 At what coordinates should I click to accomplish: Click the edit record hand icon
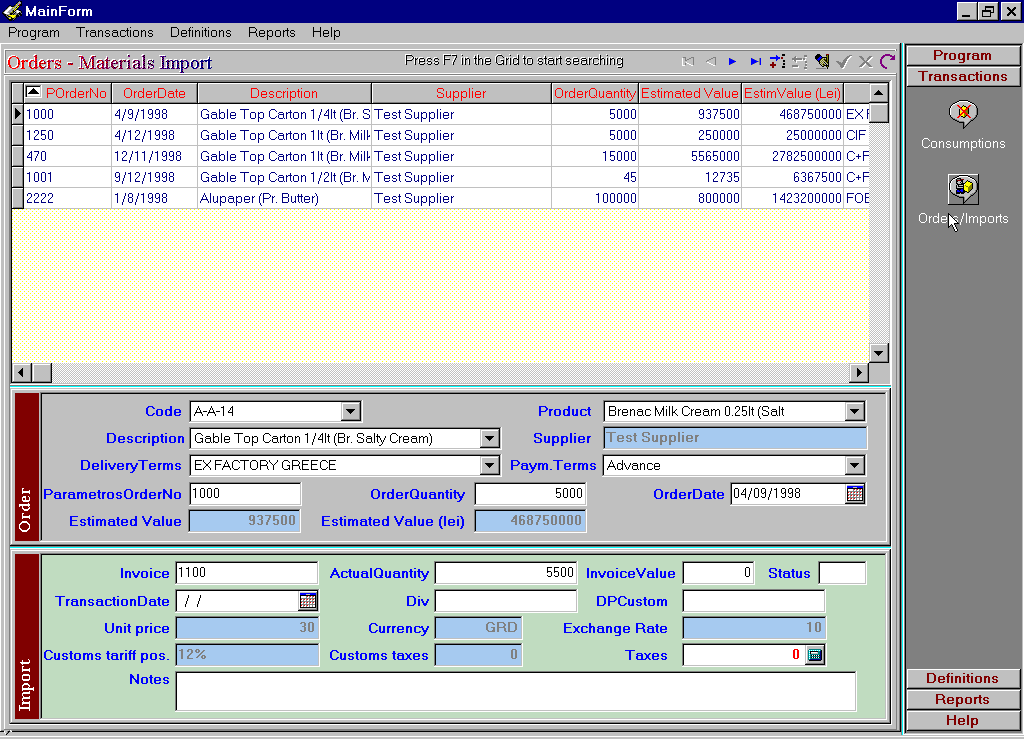(822, 62)
